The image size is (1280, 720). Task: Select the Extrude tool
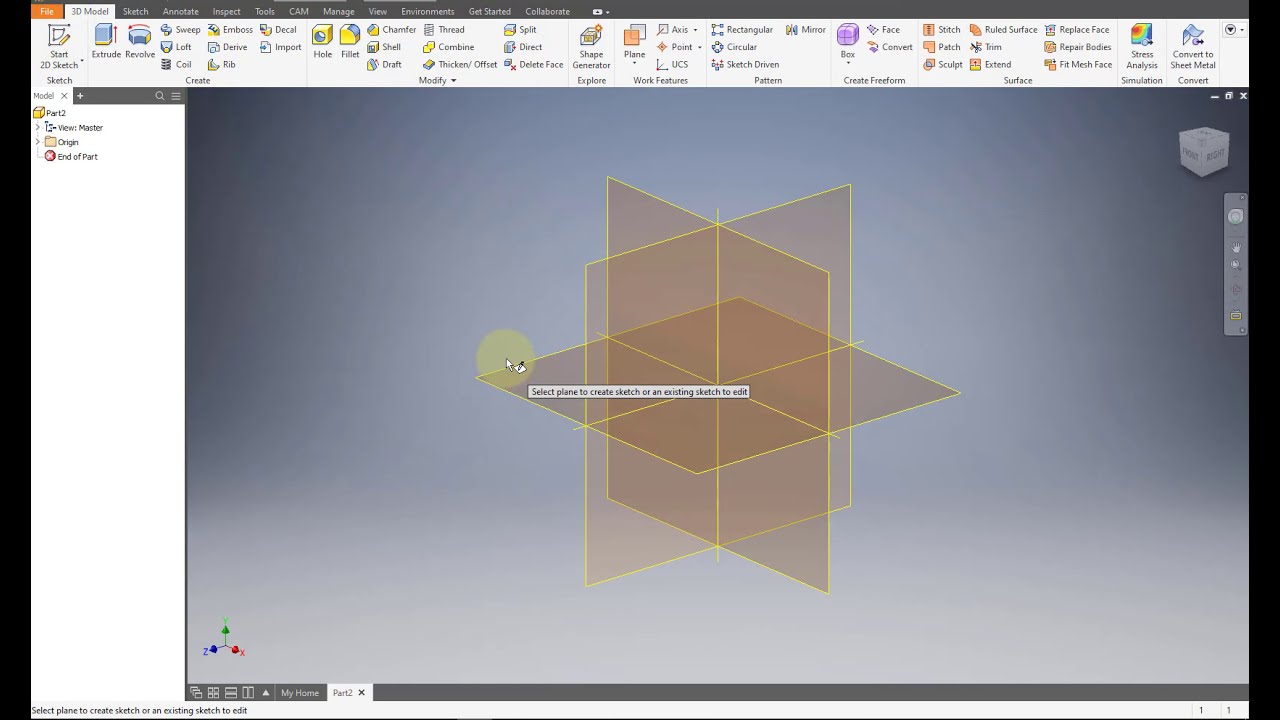pos(106,42)
